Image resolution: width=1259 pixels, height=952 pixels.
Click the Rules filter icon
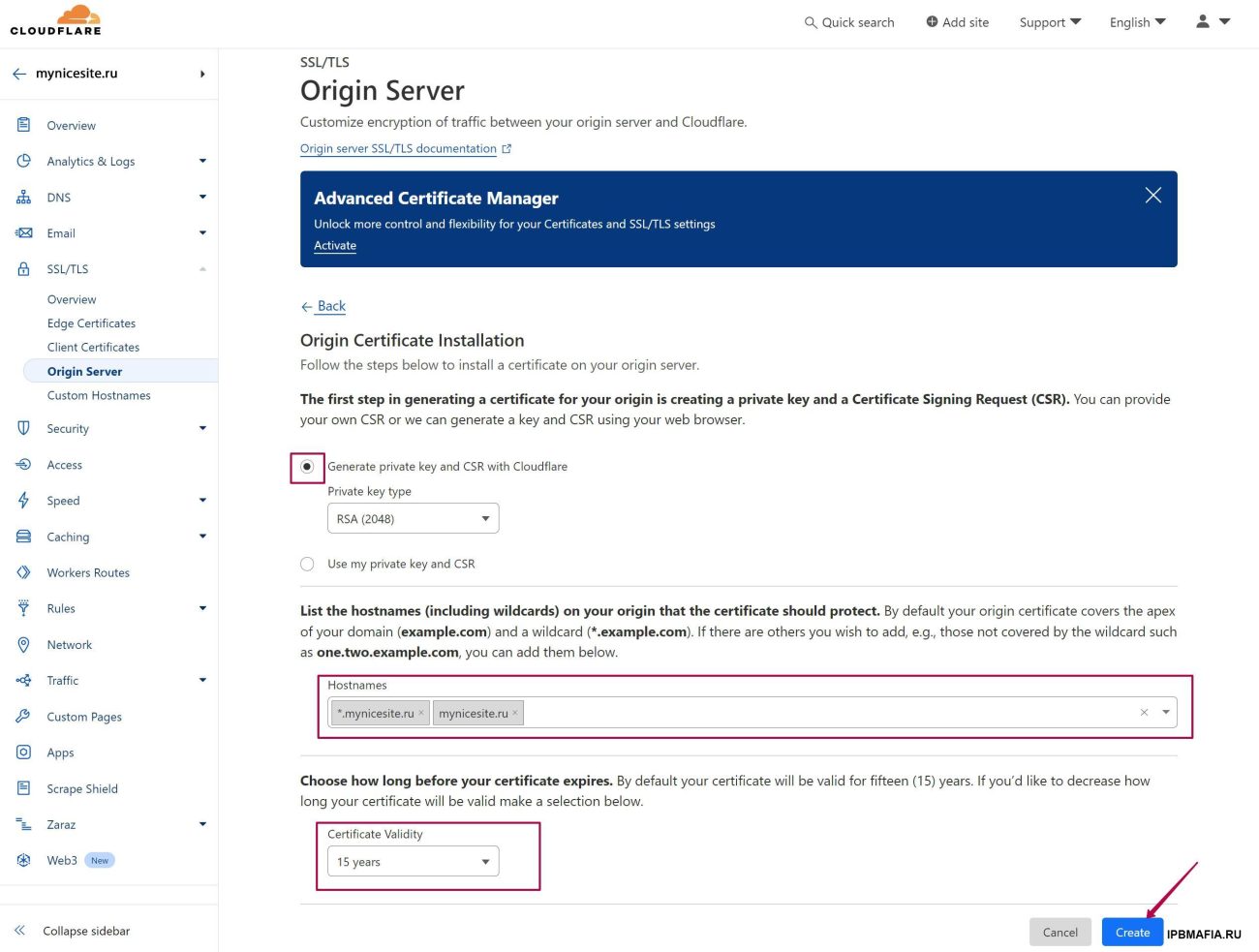[x=23, y=608]
